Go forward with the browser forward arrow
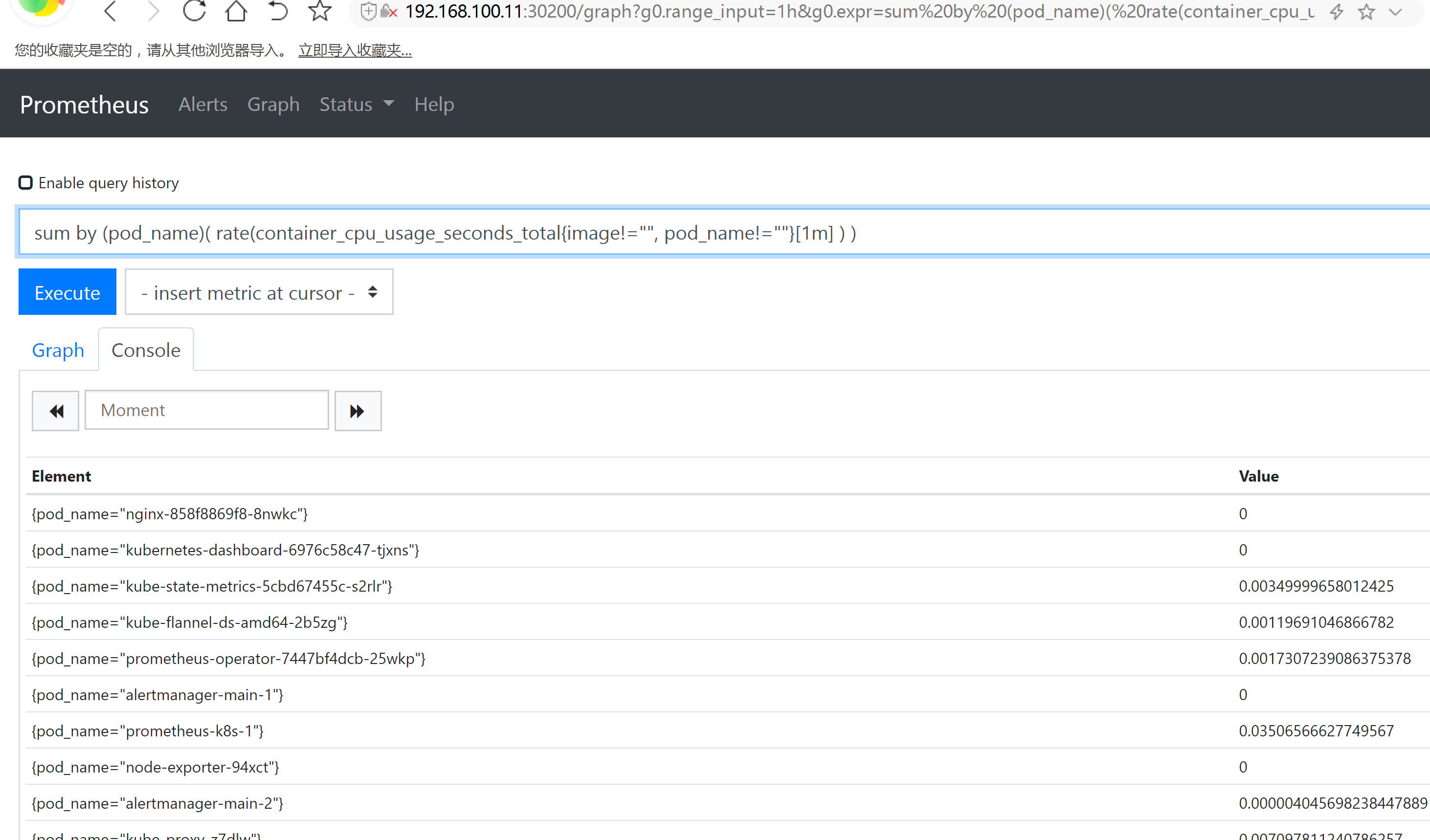The image size is (1430, 840). click(153, 11)
